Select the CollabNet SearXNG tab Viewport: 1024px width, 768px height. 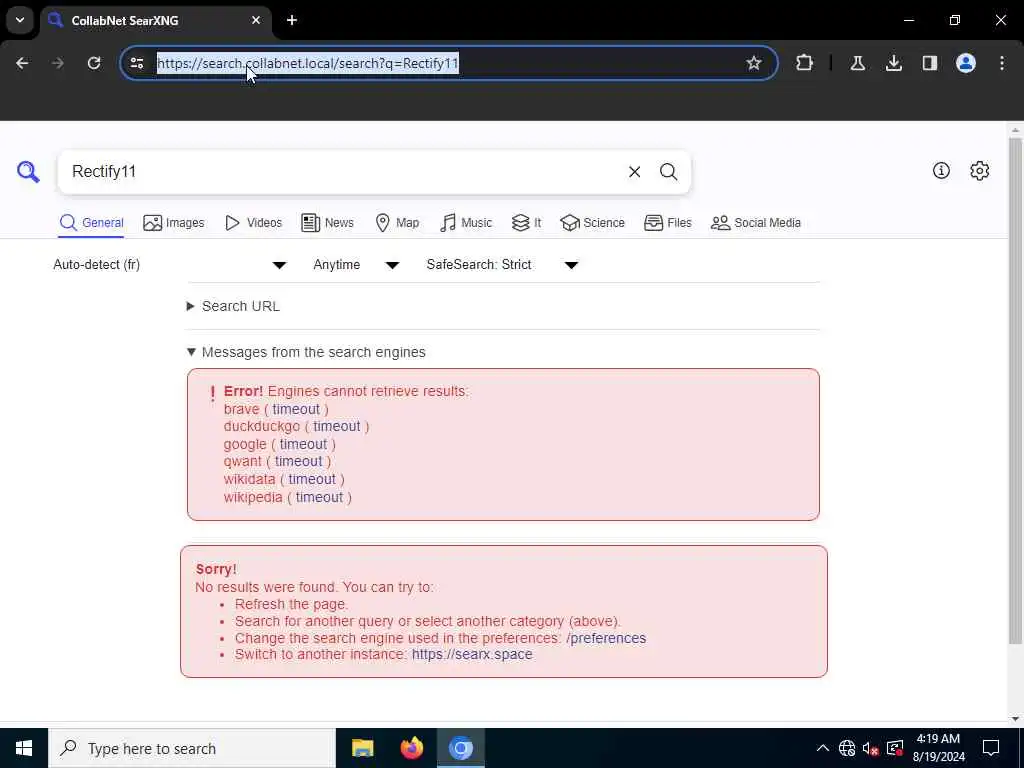click(x=155, y=20)
